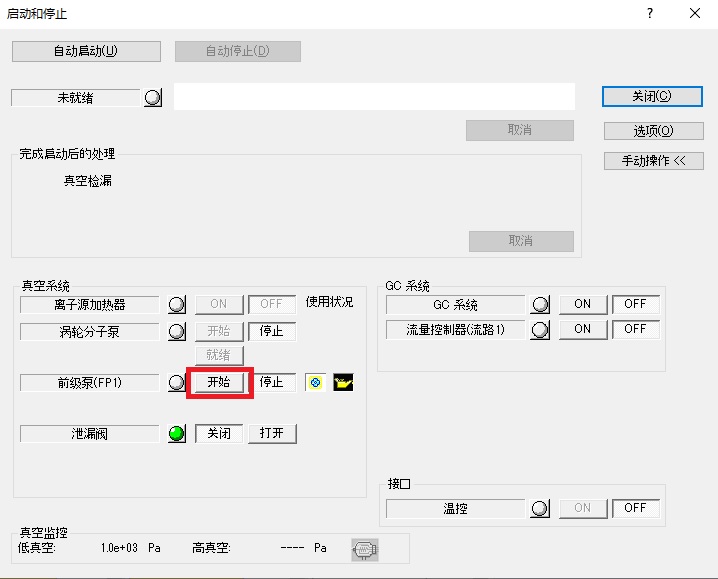The width and height of the screenshot is (718, 579).
Task: Click the status indicator beside 未就绪
Action: [x=153, y=98]
